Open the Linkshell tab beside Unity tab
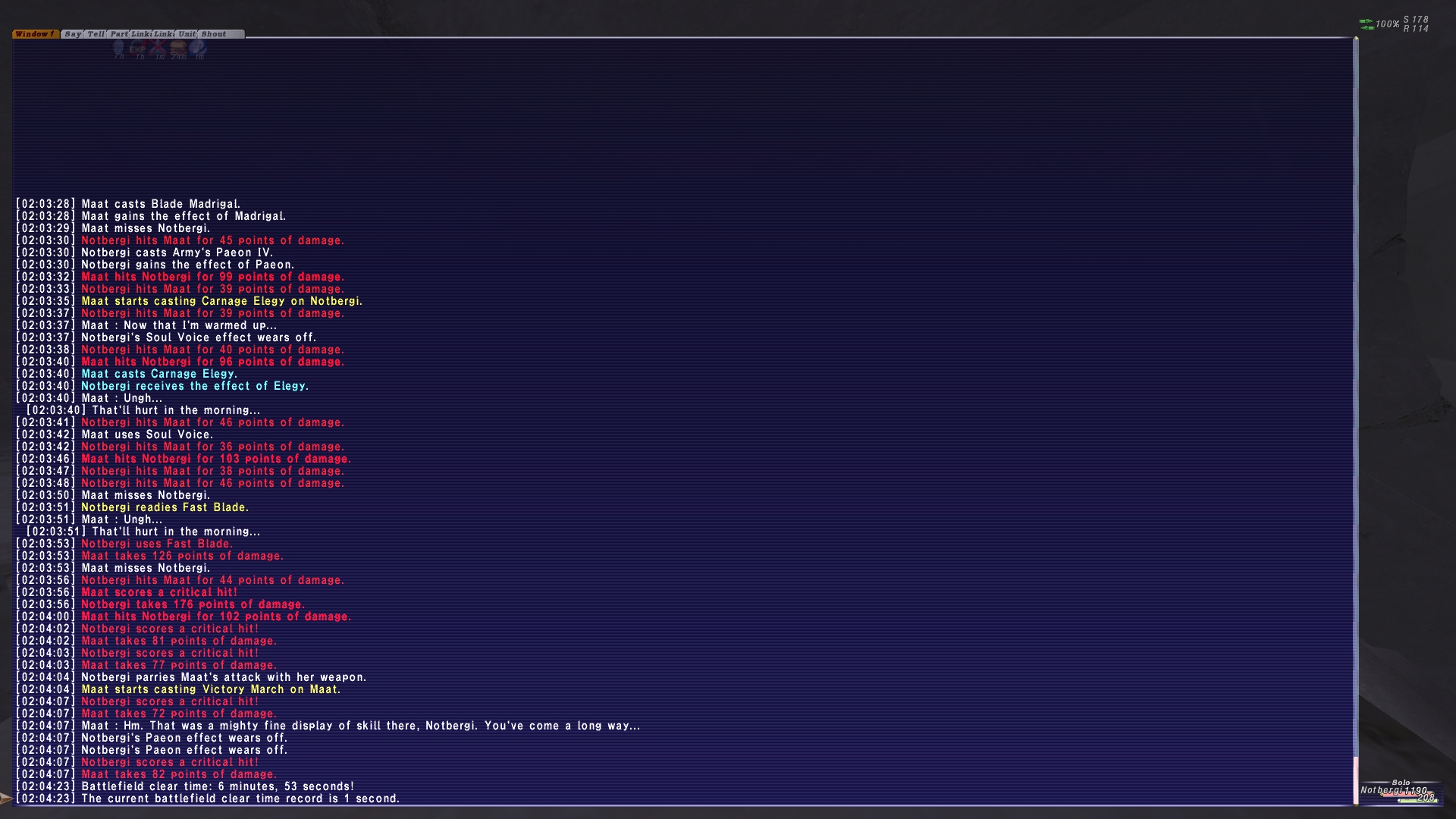This screenshot has height=819, width=1456. 164,34
